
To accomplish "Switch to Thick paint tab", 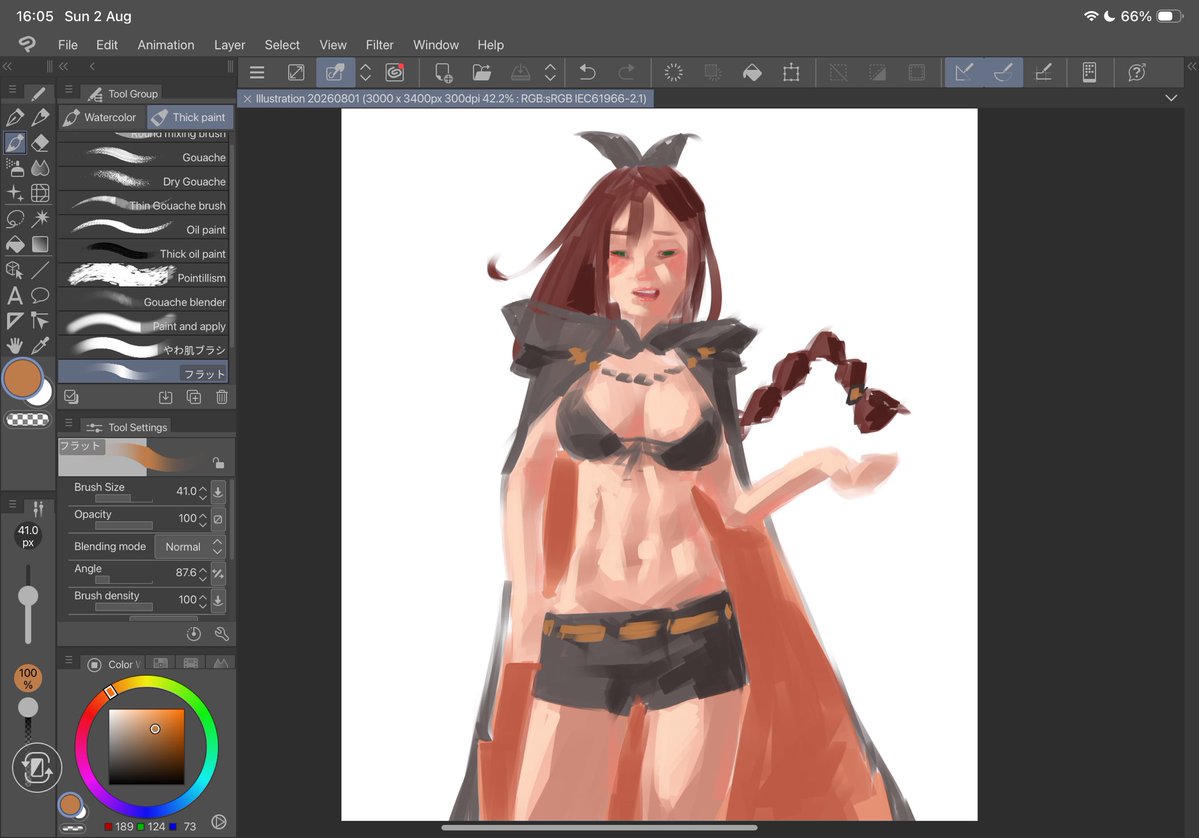I will (x=190, y=117).
